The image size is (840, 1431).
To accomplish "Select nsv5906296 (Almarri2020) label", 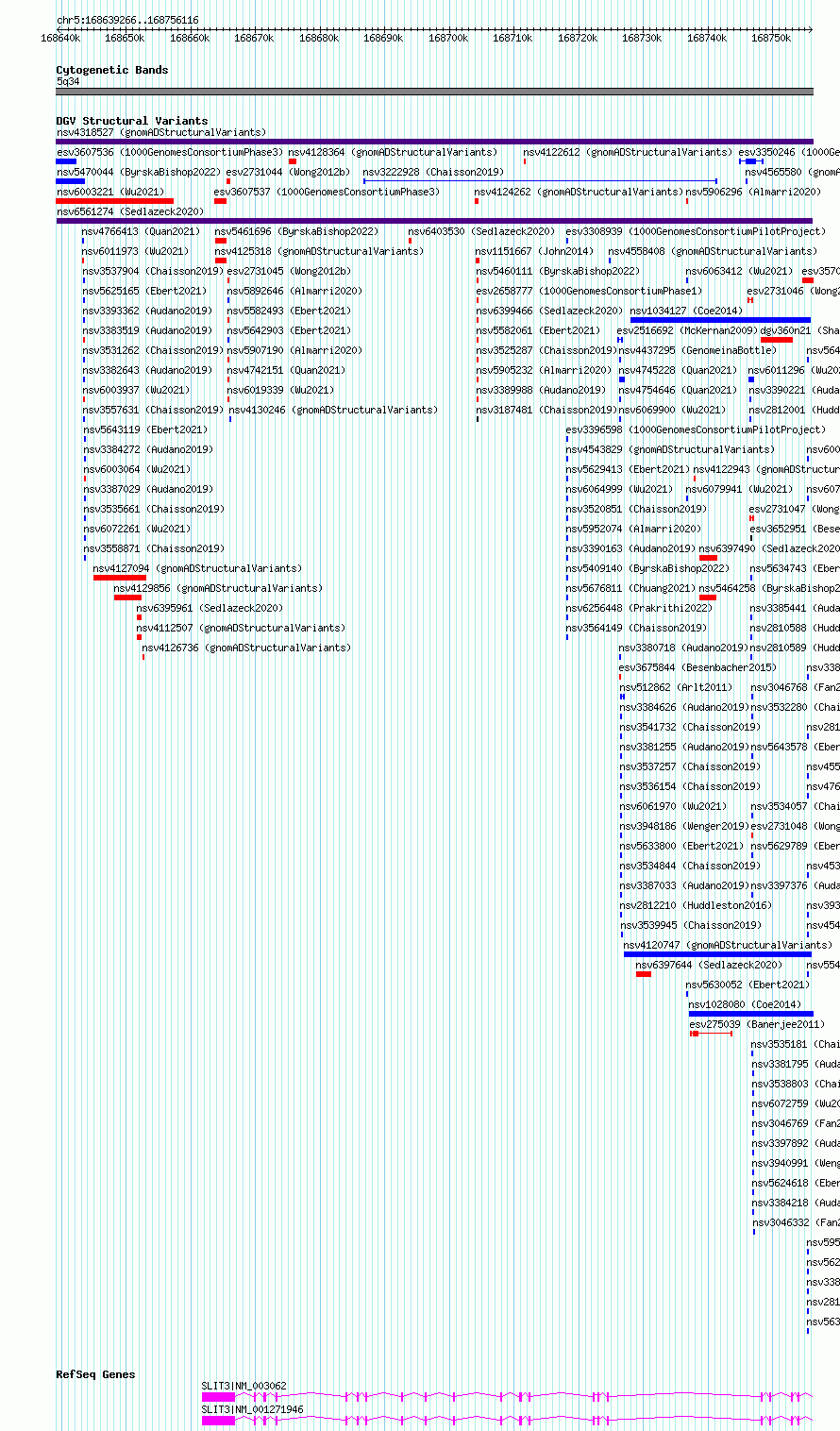I will point(753,192).
